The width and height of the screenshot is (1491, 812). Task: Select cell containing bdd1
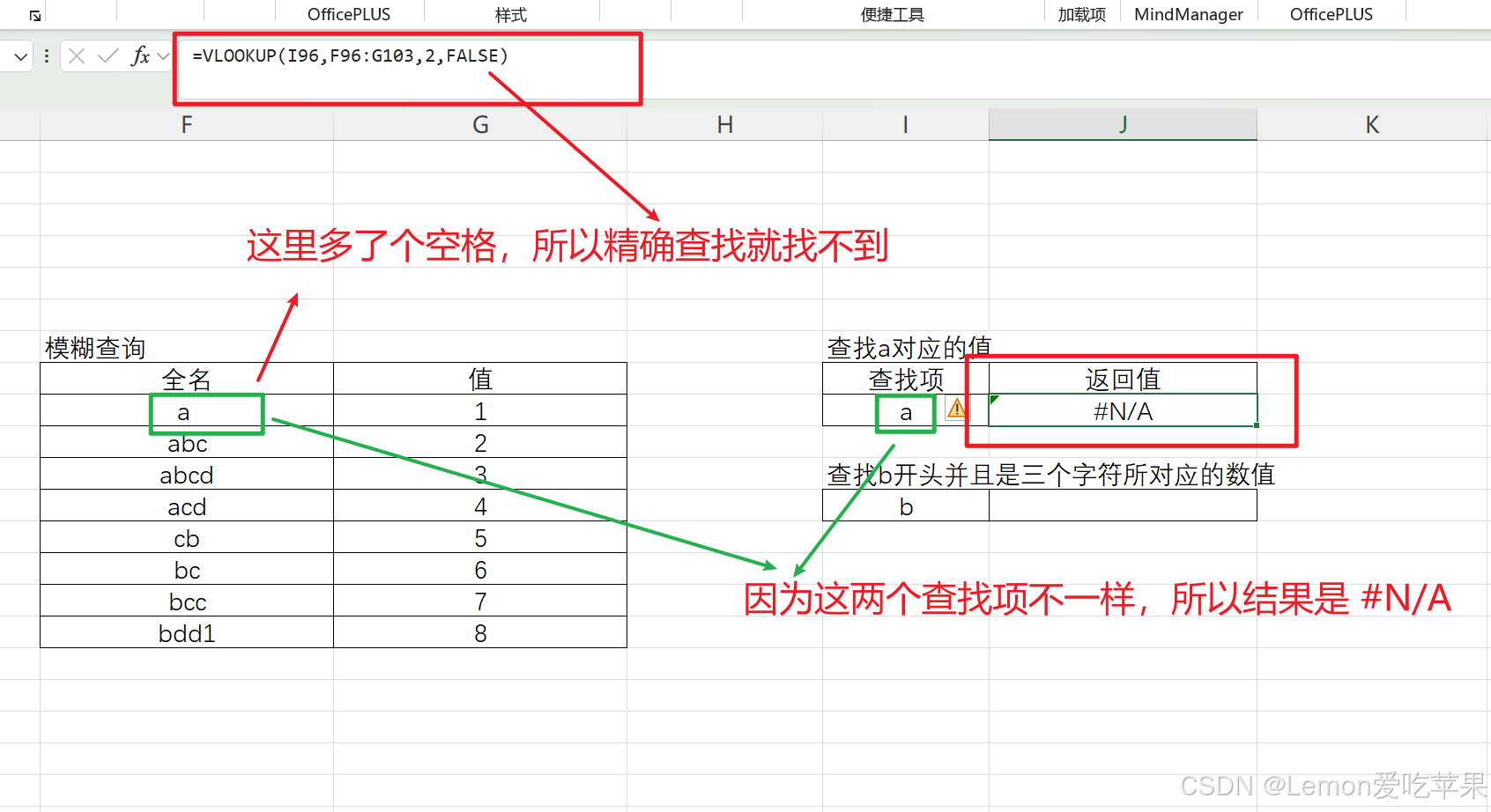(x=187, y=632)
